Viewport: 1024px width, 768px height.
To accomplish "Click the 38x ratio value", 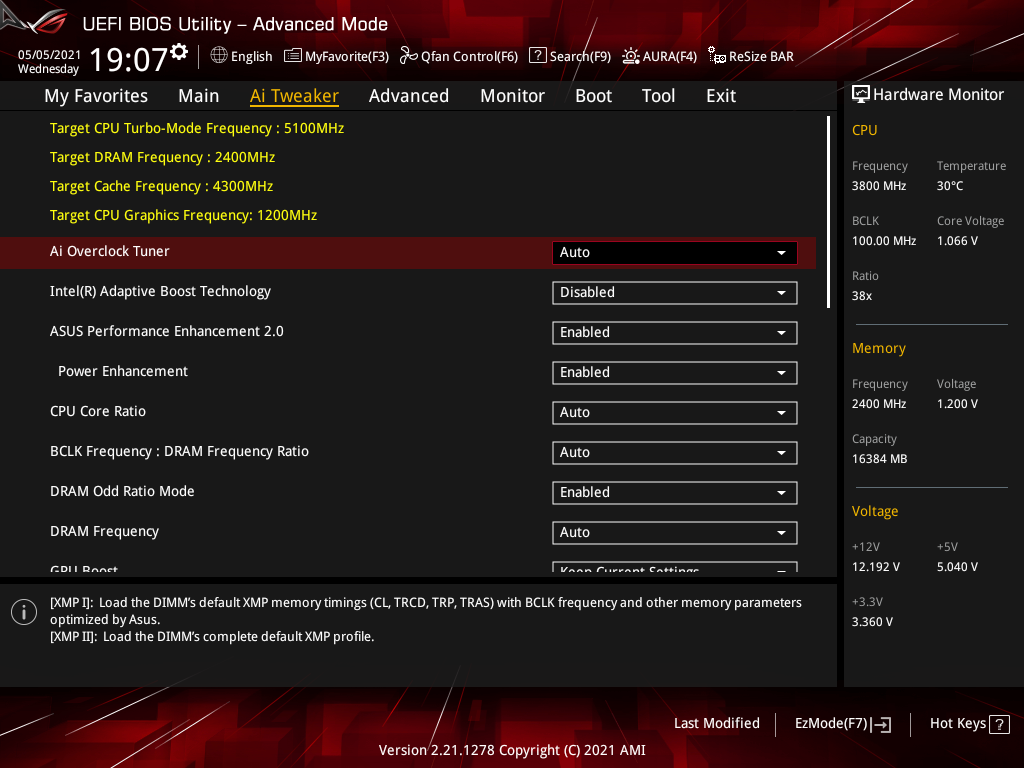I will coord(861,295).
